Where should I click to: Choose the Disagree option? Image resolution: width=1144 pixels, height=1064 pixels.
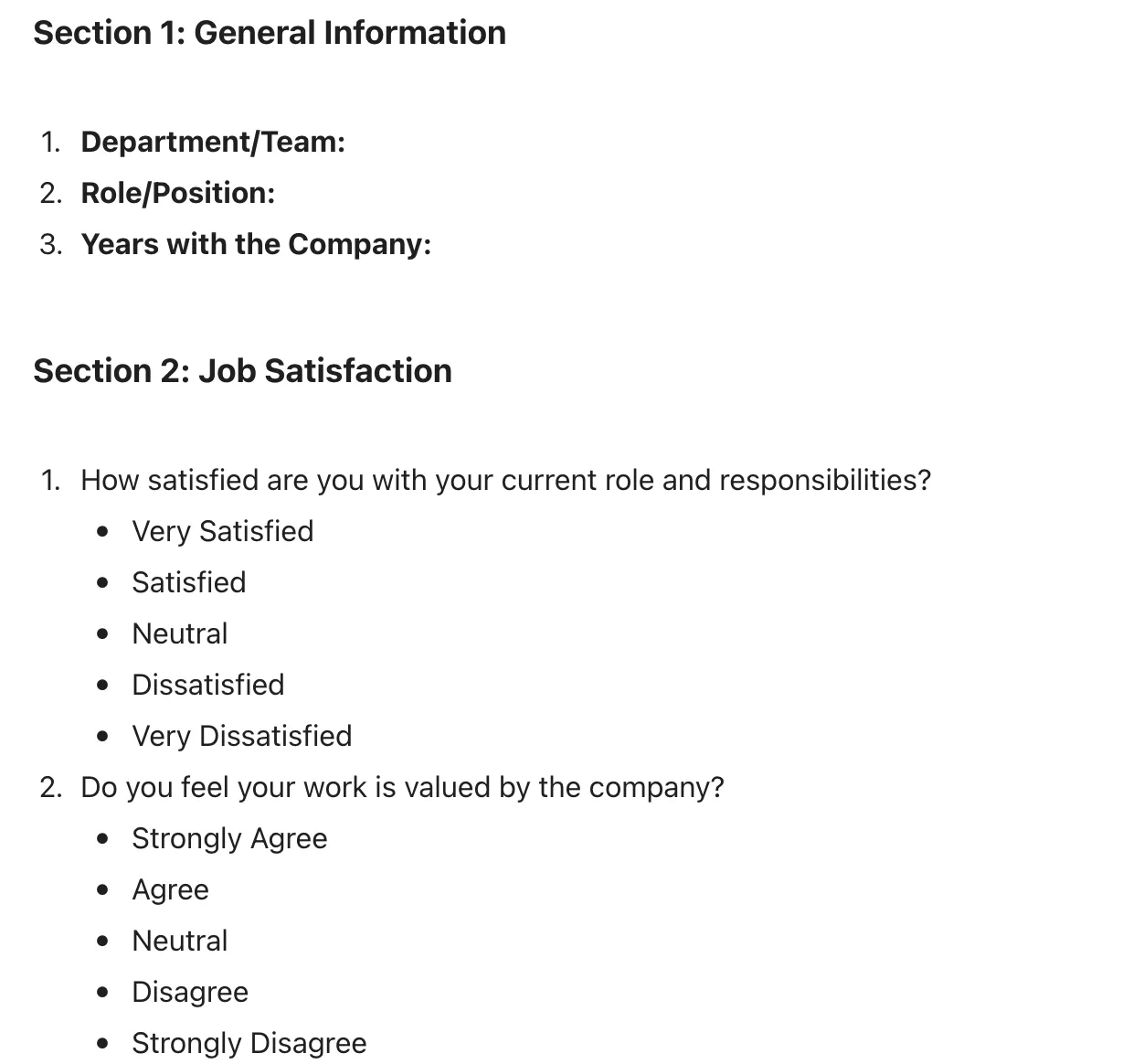coord(190,992)
